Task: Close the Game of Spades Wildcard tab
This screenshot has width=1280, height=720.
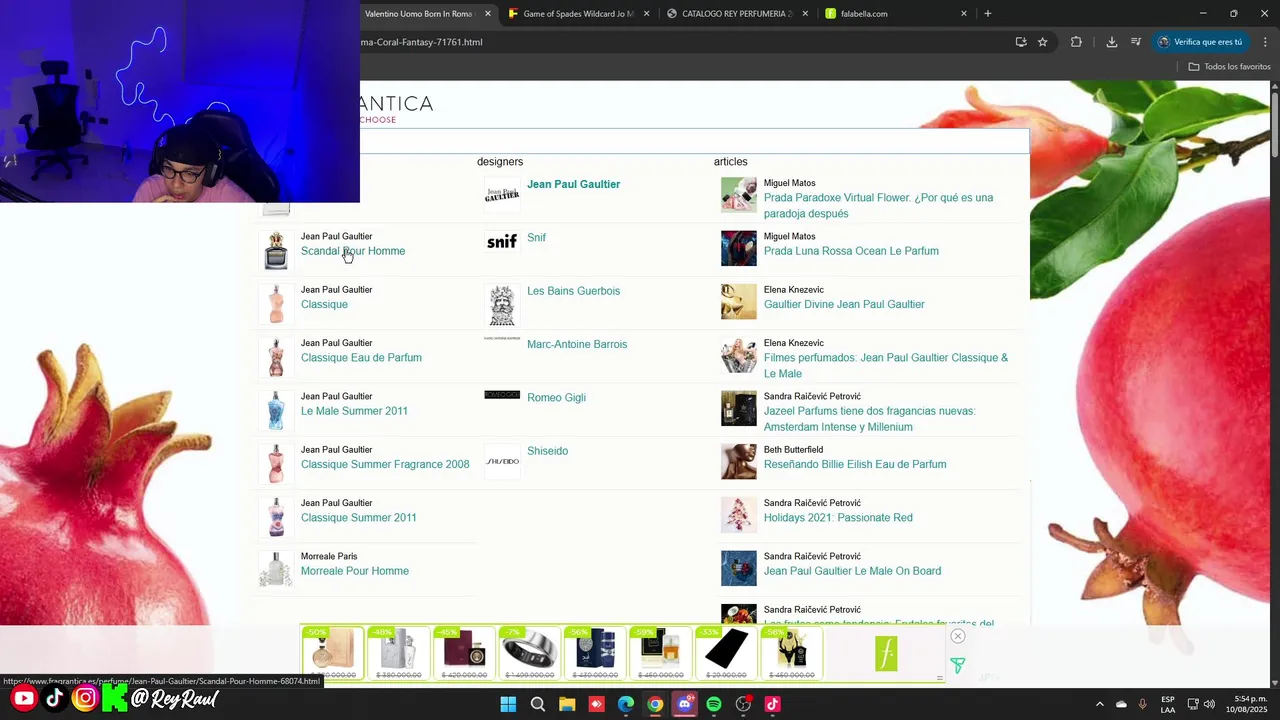Action: click(646, 14)
